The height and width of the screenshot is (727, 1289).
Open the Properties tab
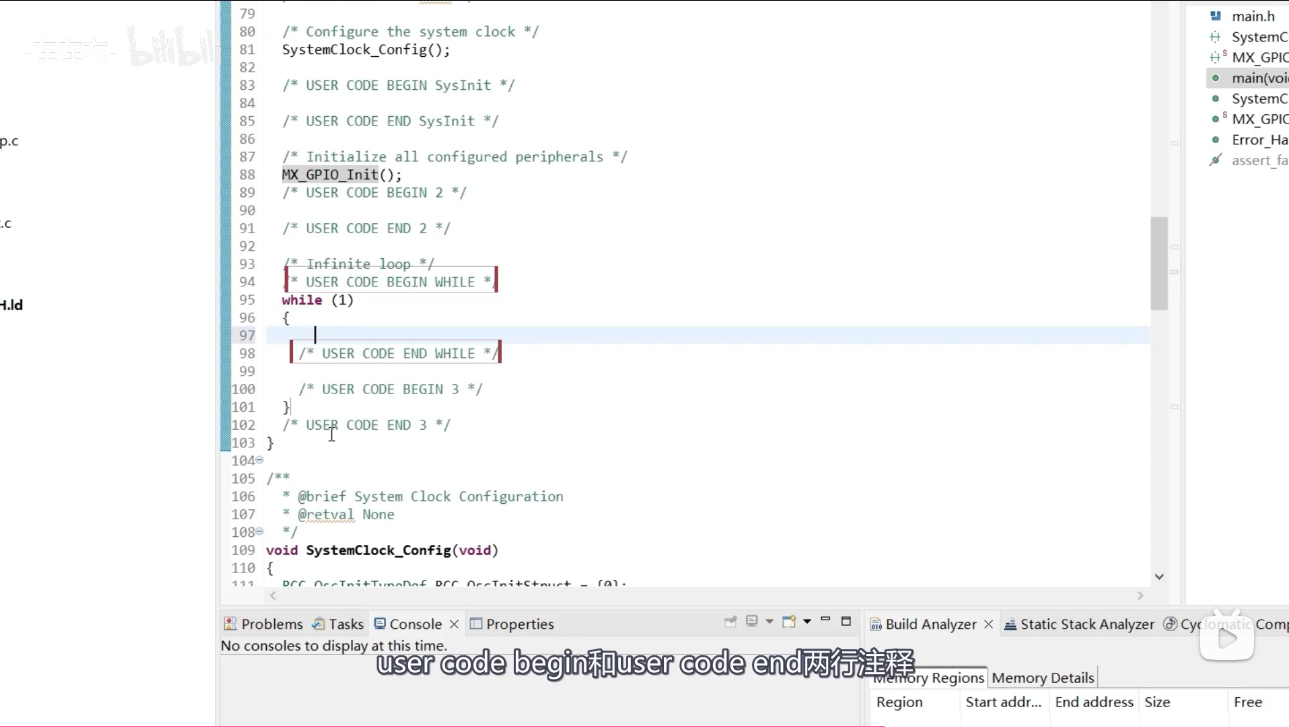pos(511,624)
